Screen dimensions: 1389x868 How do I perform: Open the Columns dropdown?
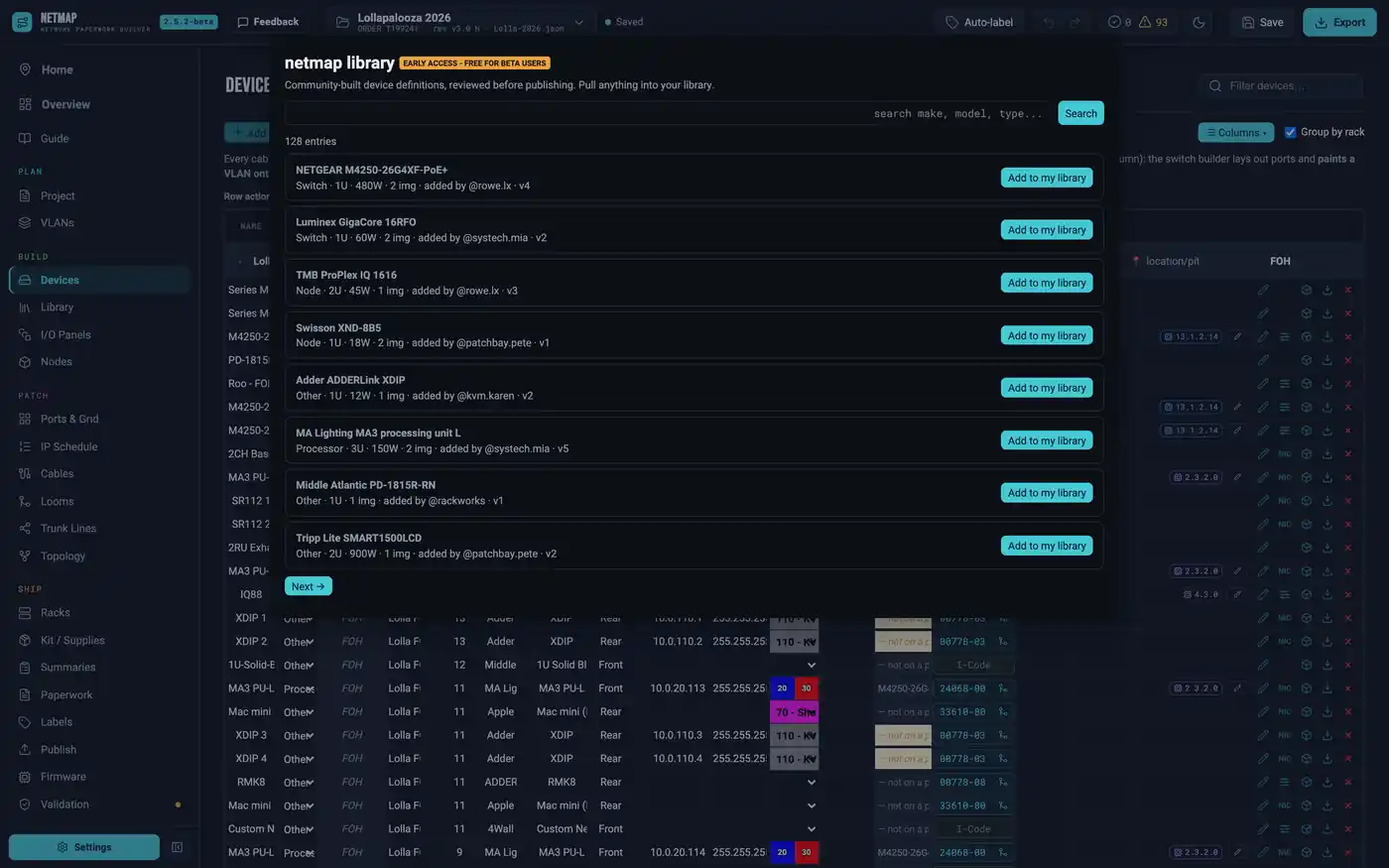(1236, 132)
